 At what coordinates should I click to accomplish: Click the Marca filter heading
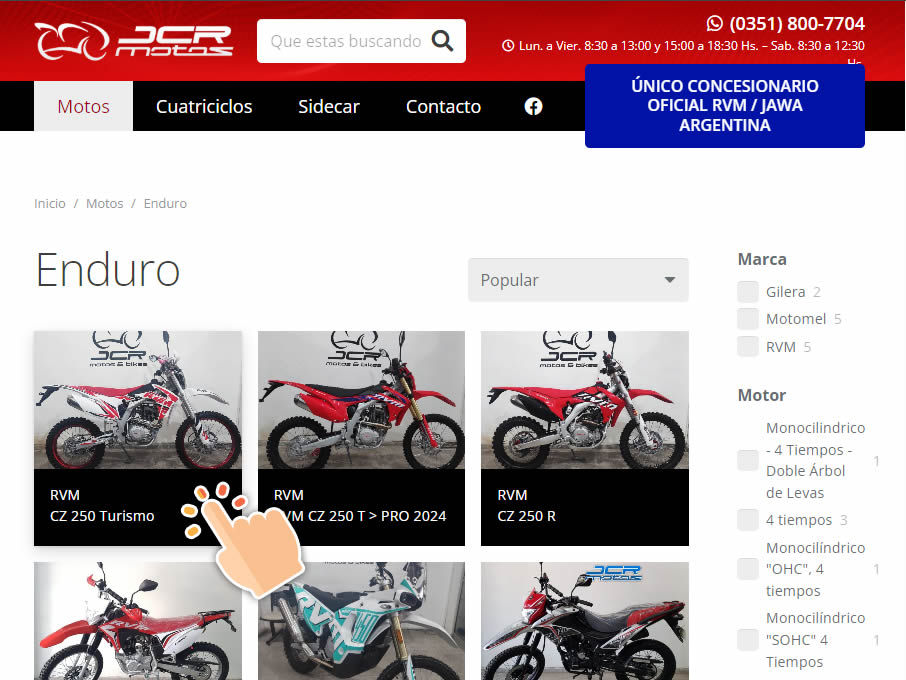(x=762, y=259)
